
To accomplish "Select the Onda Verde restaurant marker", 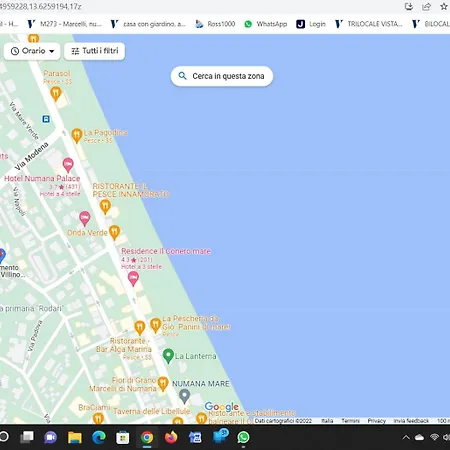I will [x=114, y=232].
